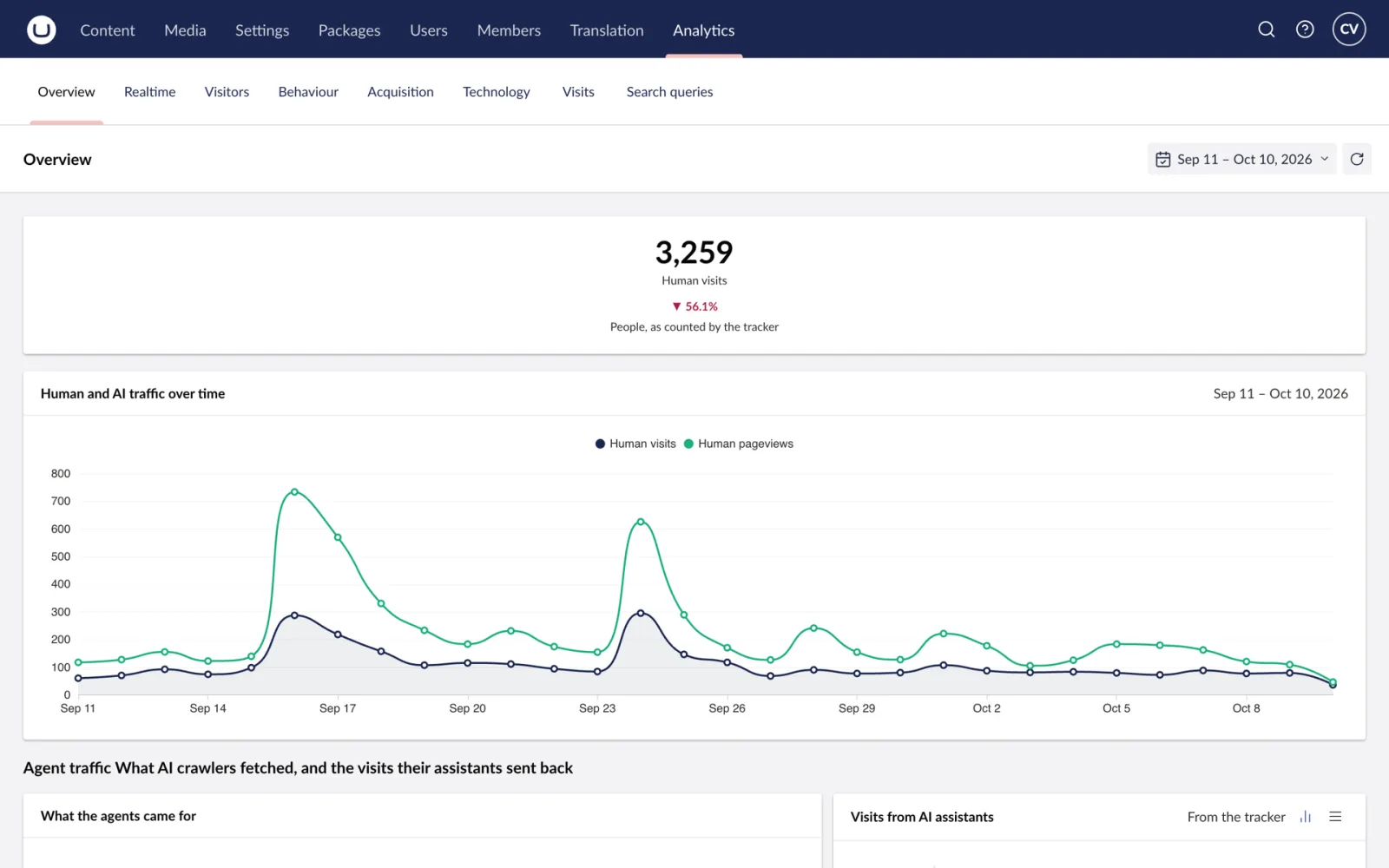Click the 56.1% decrease indicator
Viewport: 1389px width, 868px height.
click(694, 306)
